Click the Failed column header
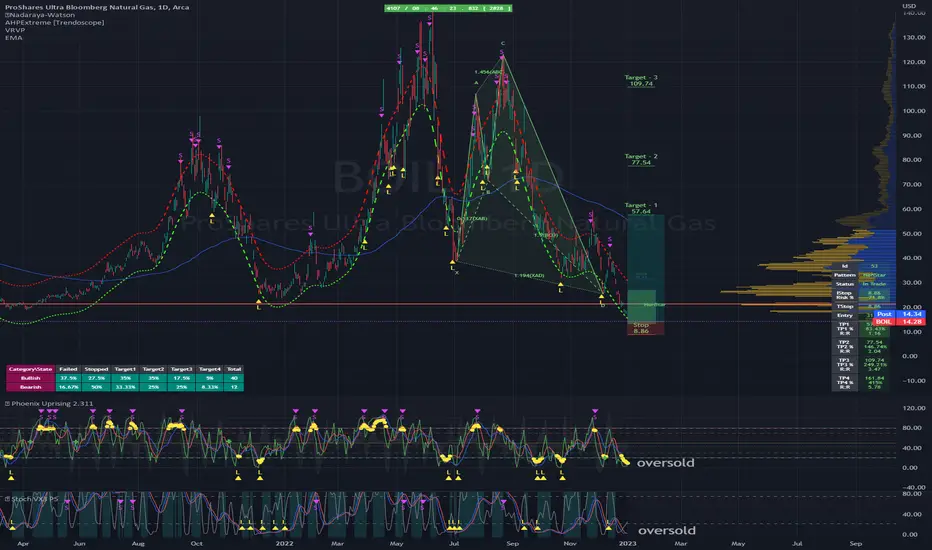The image size is (932, 550). coord(68,369)
